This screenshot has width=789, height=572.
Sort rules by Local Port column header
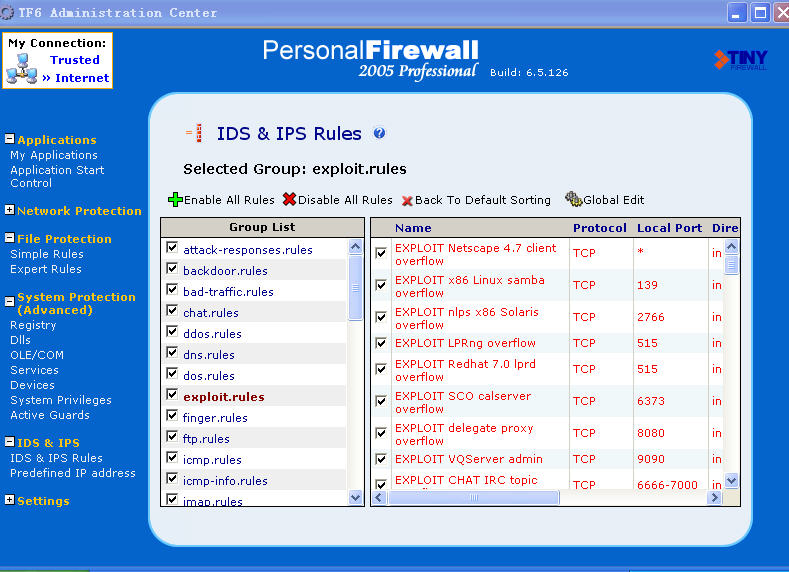coord(669,228)
